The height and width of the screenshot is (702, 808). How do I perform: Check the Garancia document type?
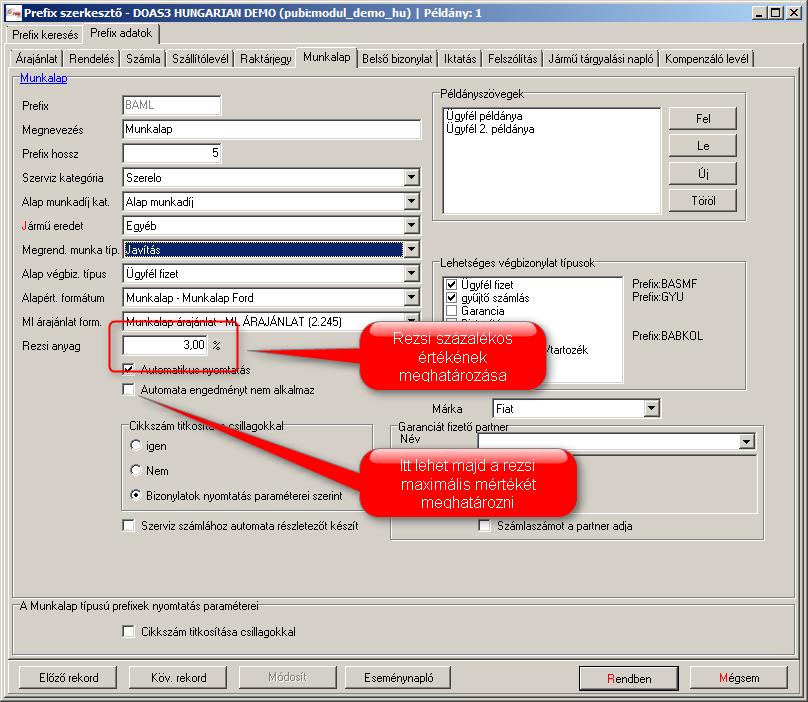(x=451, y=311)
